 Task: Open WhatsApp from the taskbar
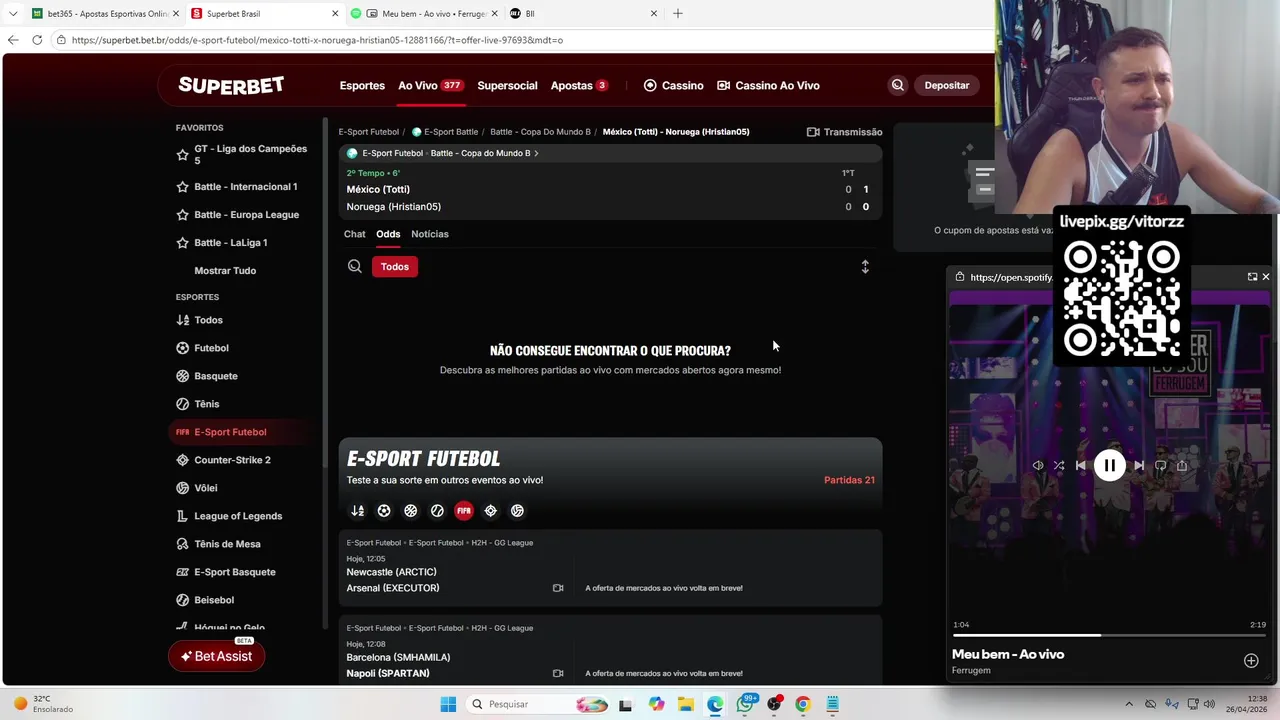(745, 704)
